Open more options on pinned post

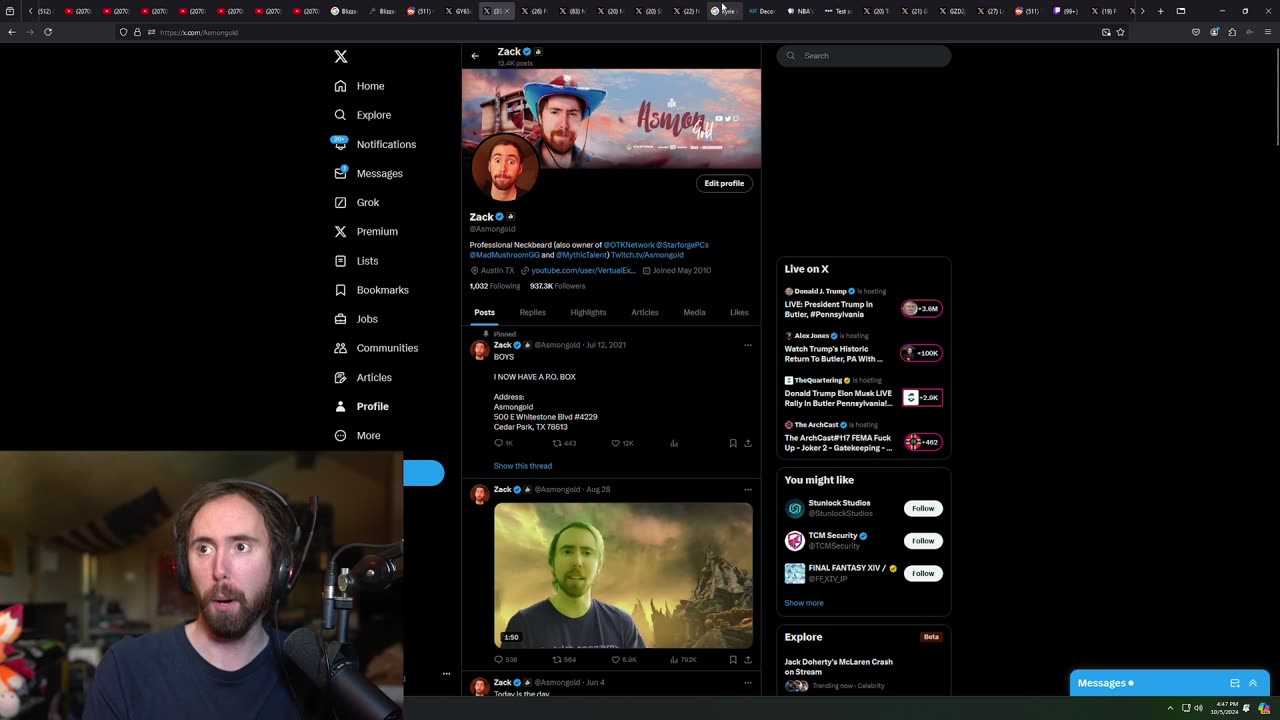coord(747,345)
